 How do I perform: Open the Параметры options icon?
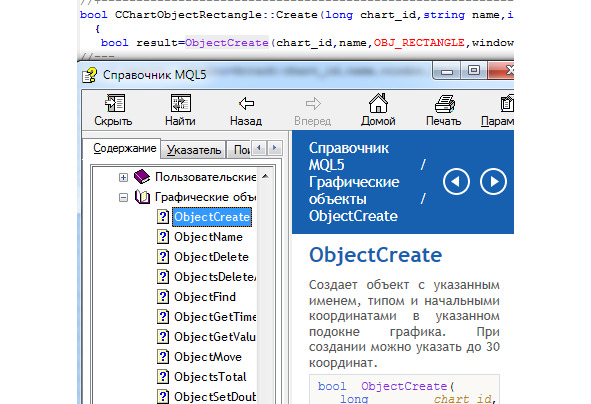[x=507, y=103]
